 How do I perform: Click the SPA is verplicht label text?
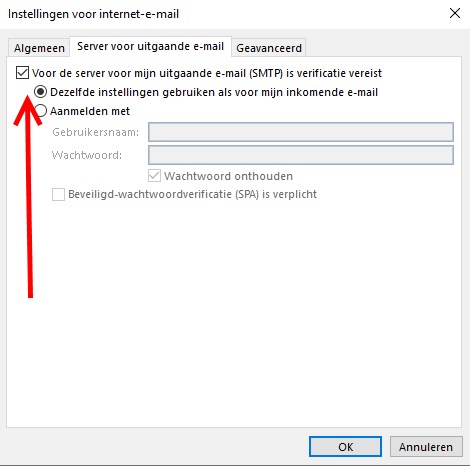[192, 194]
